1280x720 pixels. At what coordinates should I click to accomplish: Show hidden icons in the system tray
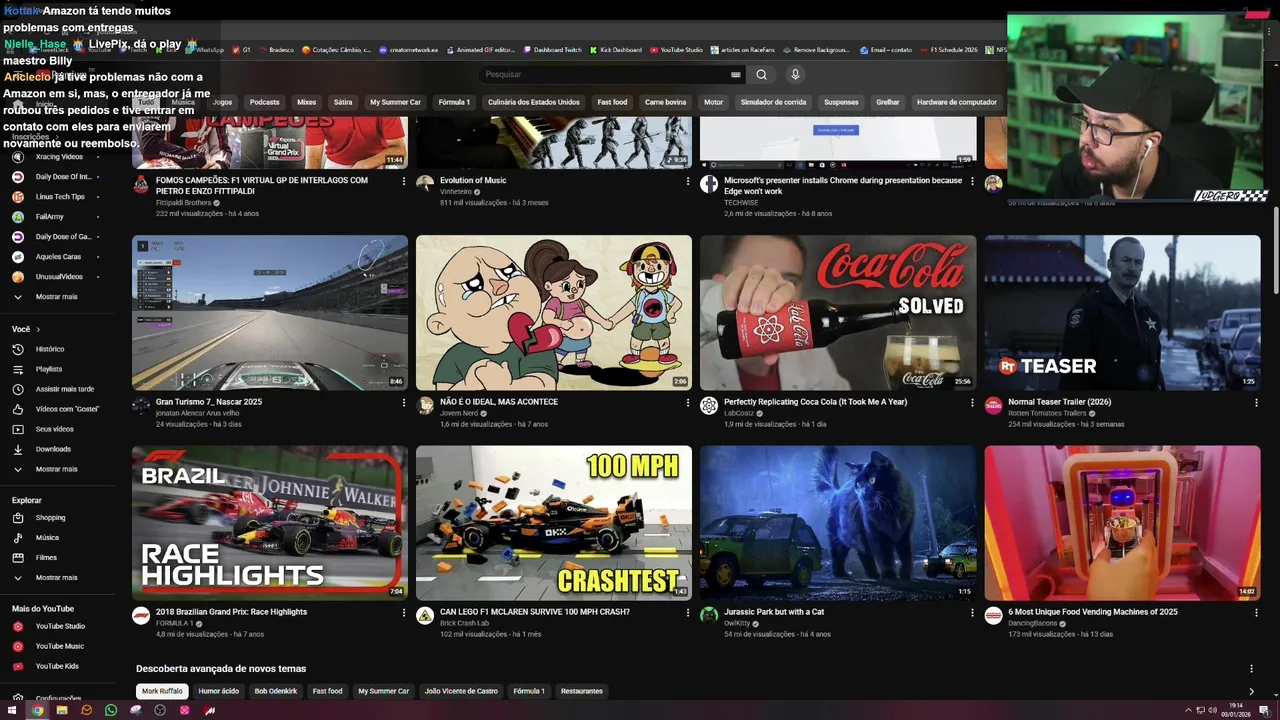[1188, 710]
